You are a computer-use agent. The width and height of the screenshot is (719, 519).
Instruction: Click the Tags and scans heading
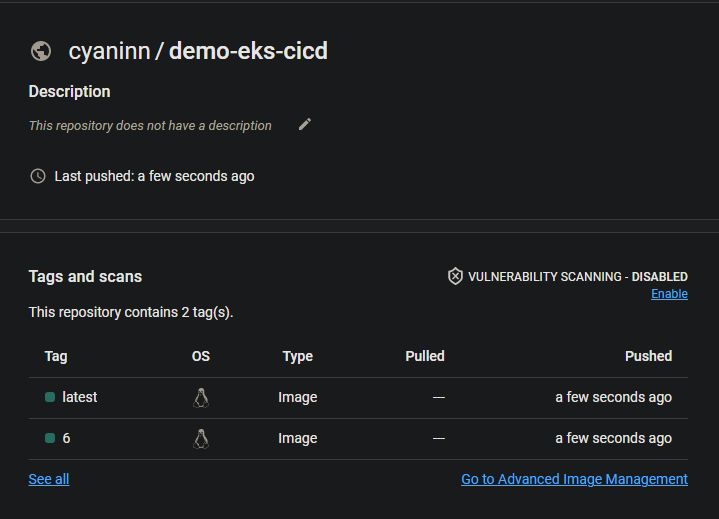point(85,276)
